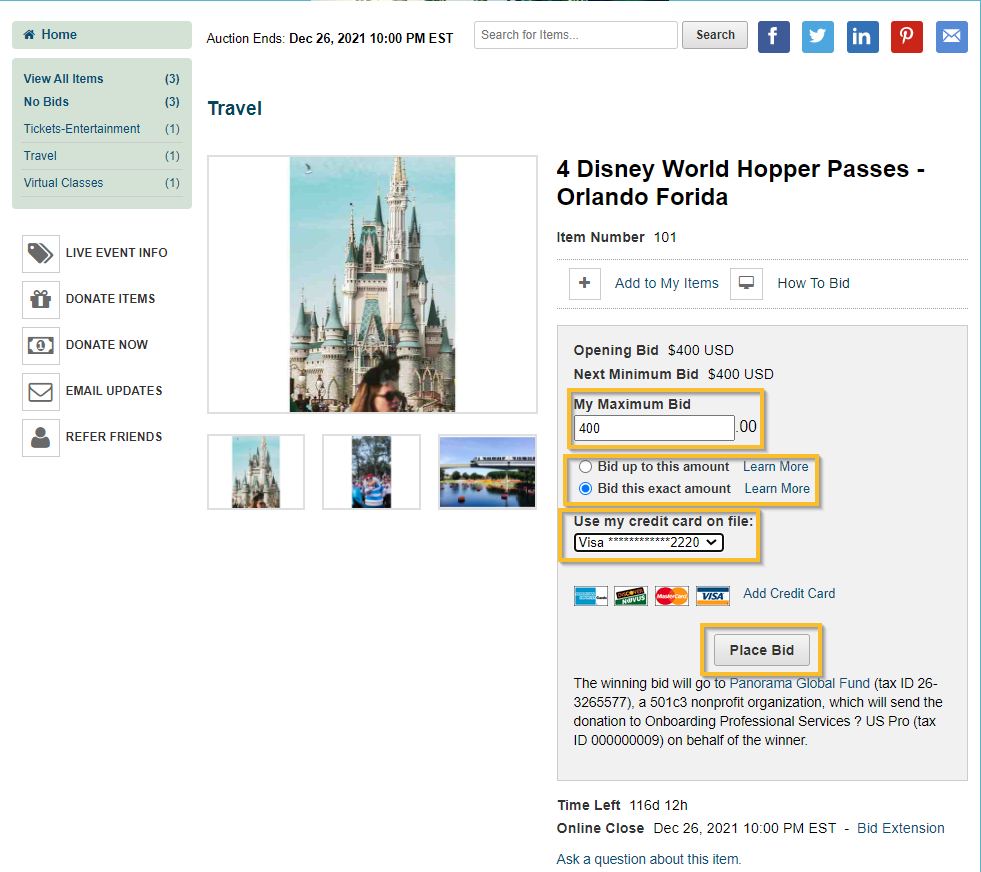Go to the Home menu

tap(102, 35)
